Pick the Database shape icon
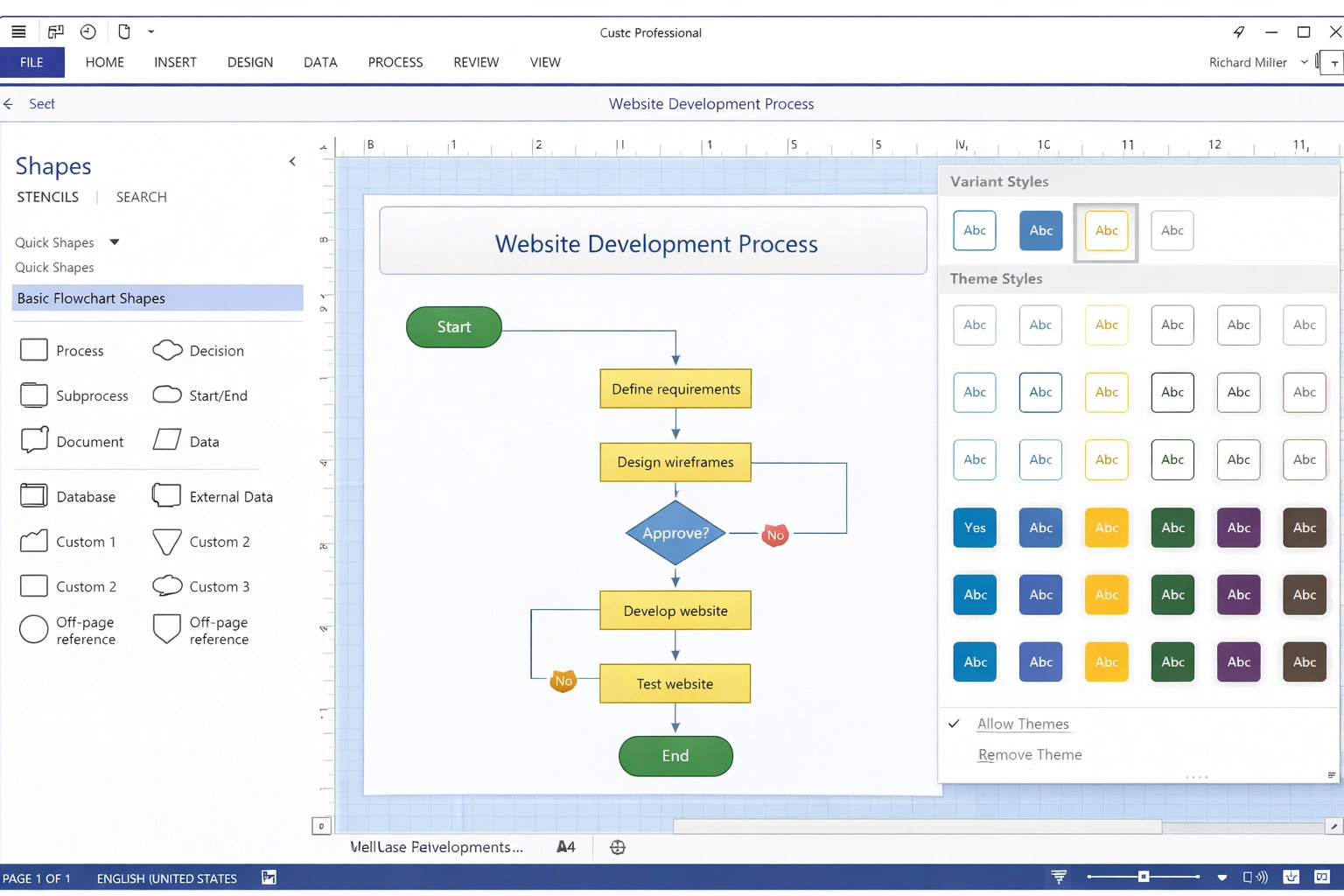 [34, 496]
